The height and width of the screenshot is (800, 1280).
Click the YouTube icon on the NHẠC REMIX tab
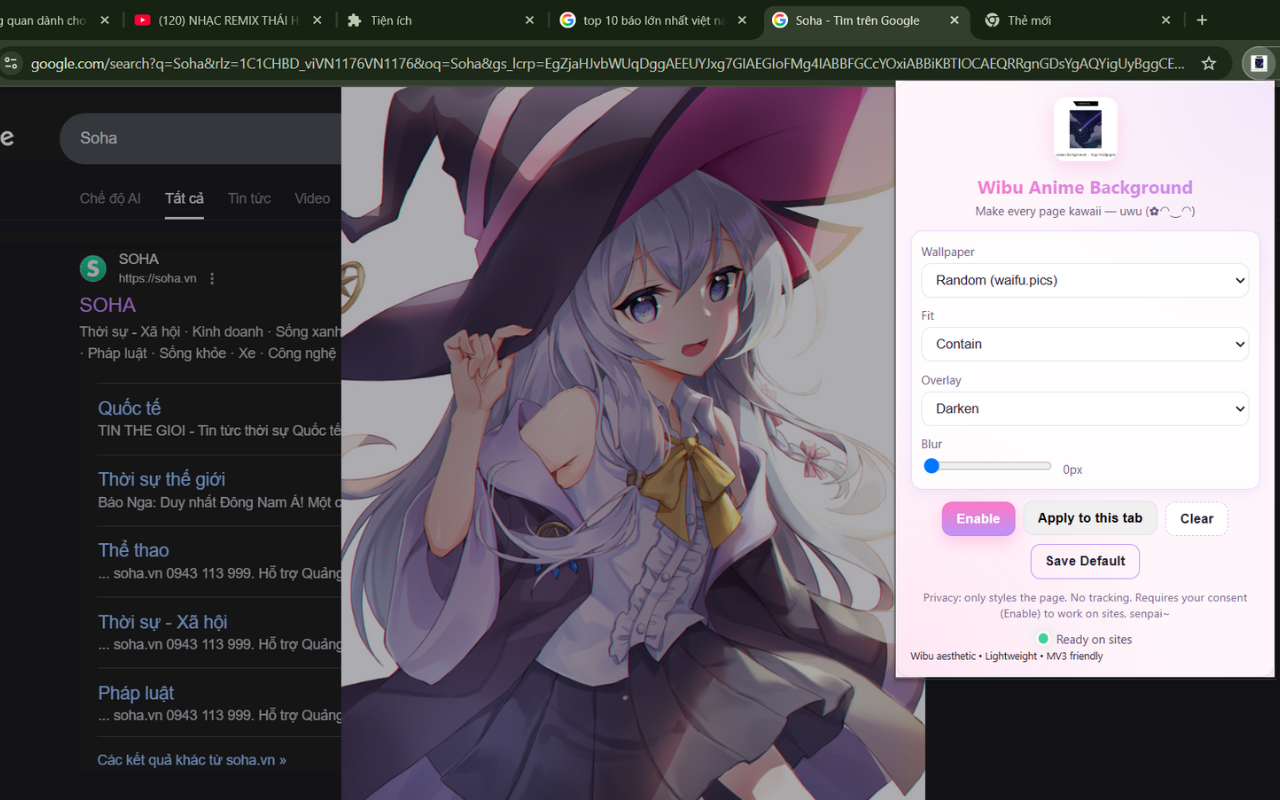click(x=143, y=18)
